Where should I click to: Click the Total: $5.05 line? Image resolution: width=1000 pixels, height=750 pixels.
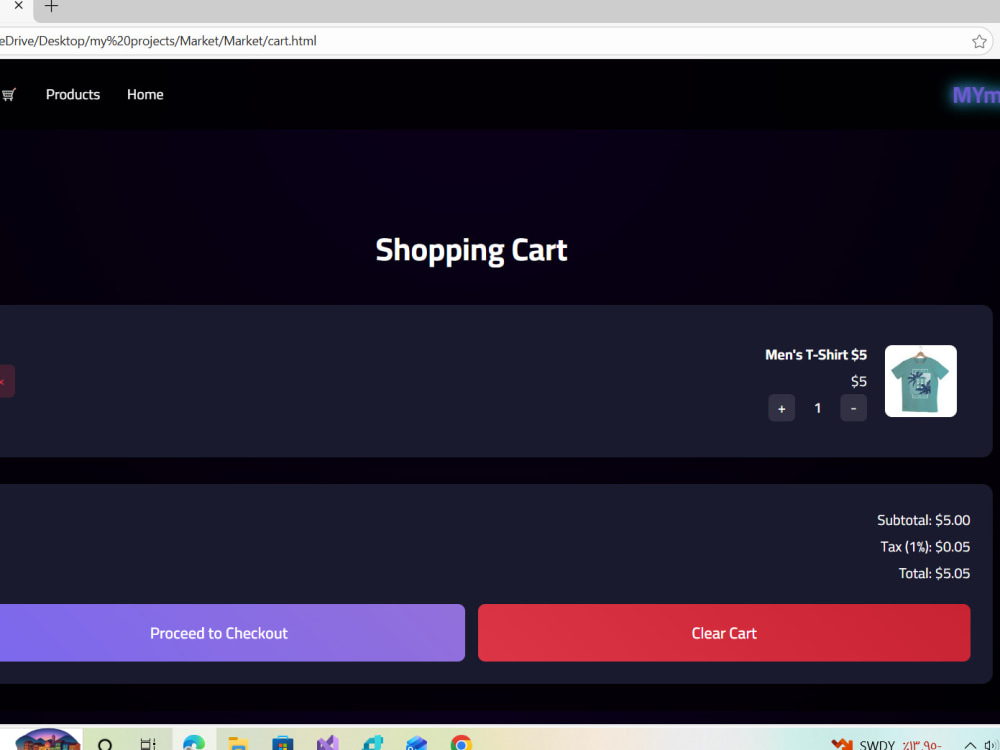click(934, 573)
